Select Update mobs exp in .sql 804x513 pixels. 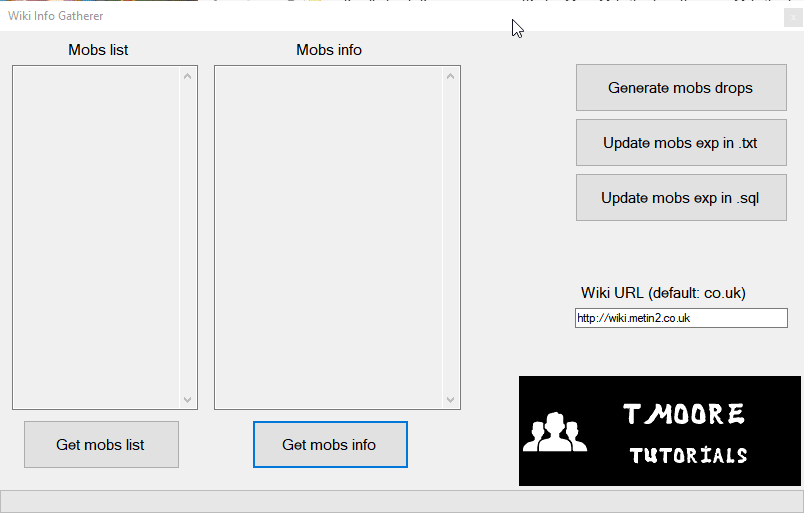pos(681,198)
